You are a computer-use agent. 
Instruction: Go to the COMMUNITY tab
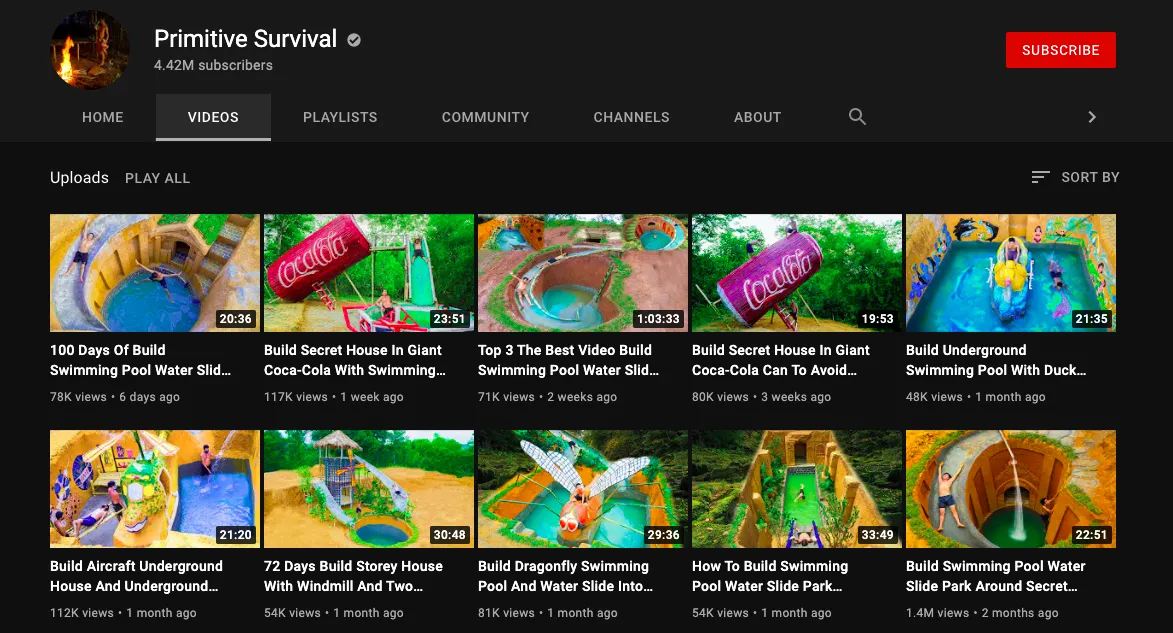click(x=486, y=117)
